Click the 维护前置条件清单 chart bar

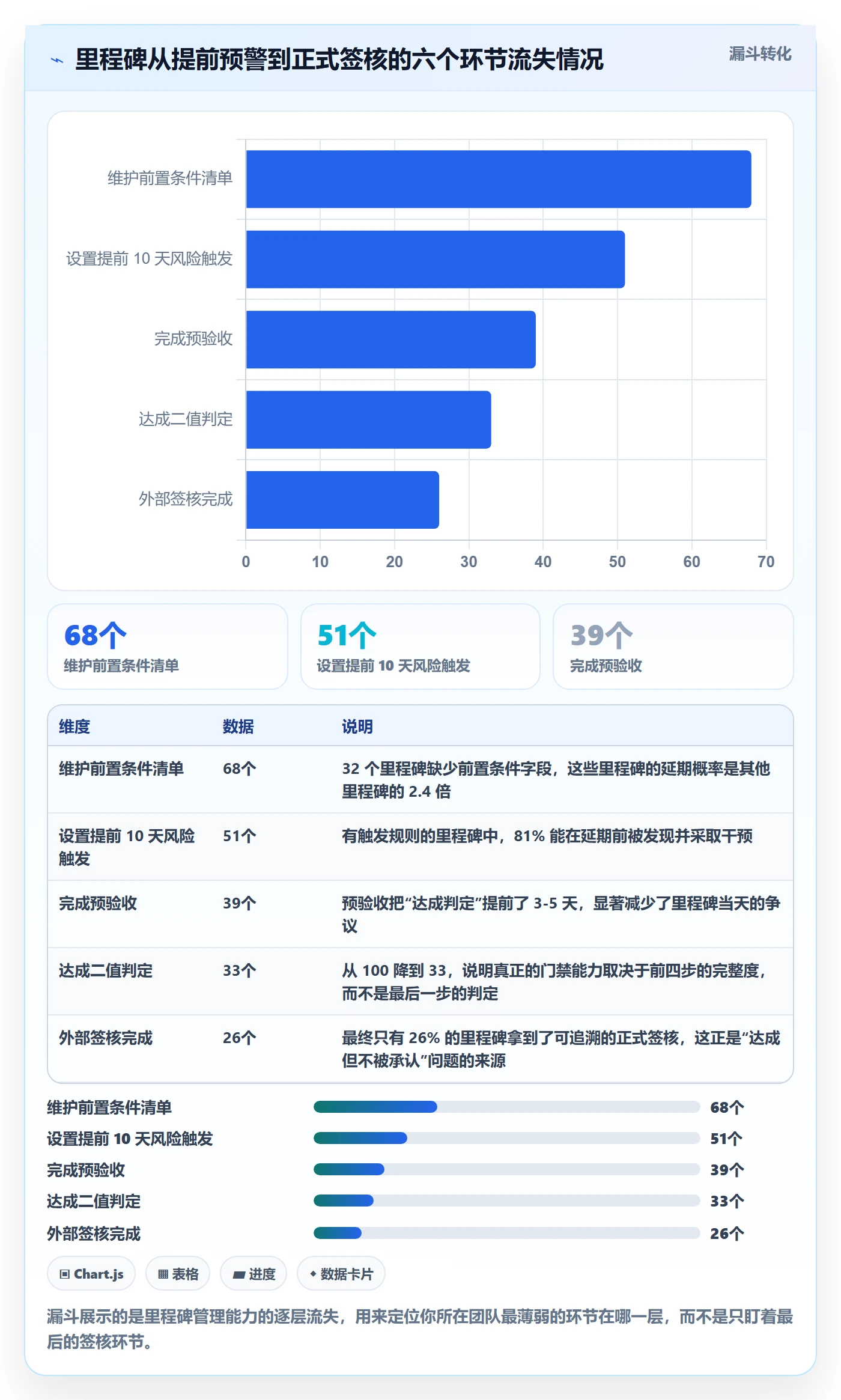click(x=499, y=179)
